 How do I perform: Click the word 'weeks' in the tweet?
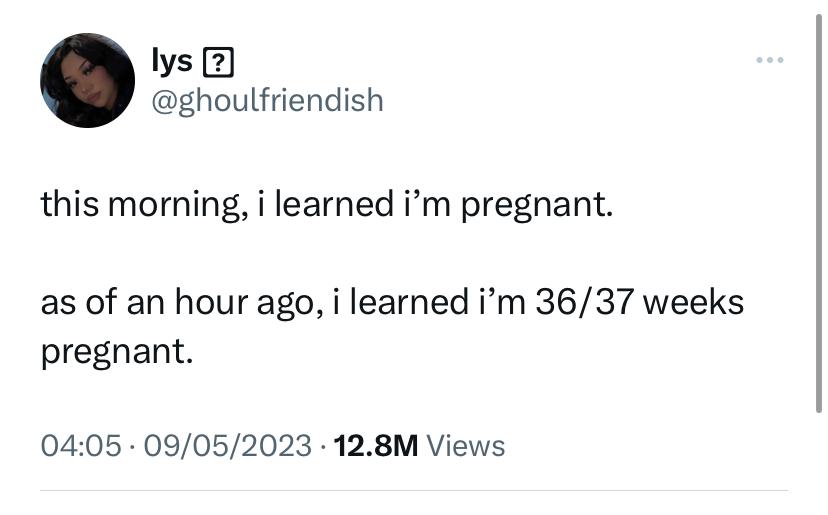(x=693, y=302)
